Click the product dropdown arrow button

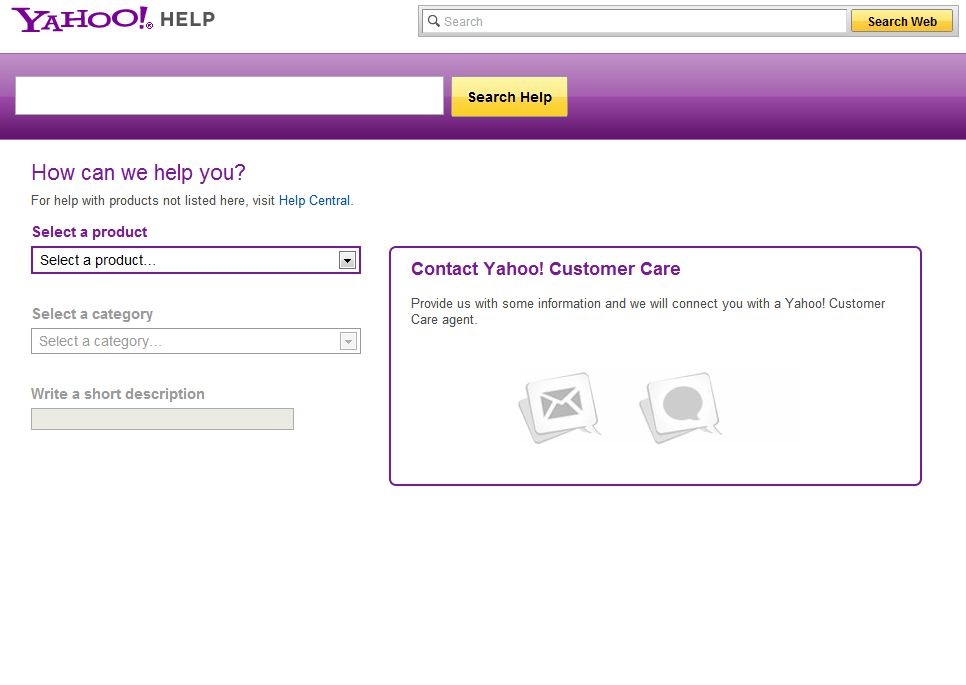coord(347,260)
